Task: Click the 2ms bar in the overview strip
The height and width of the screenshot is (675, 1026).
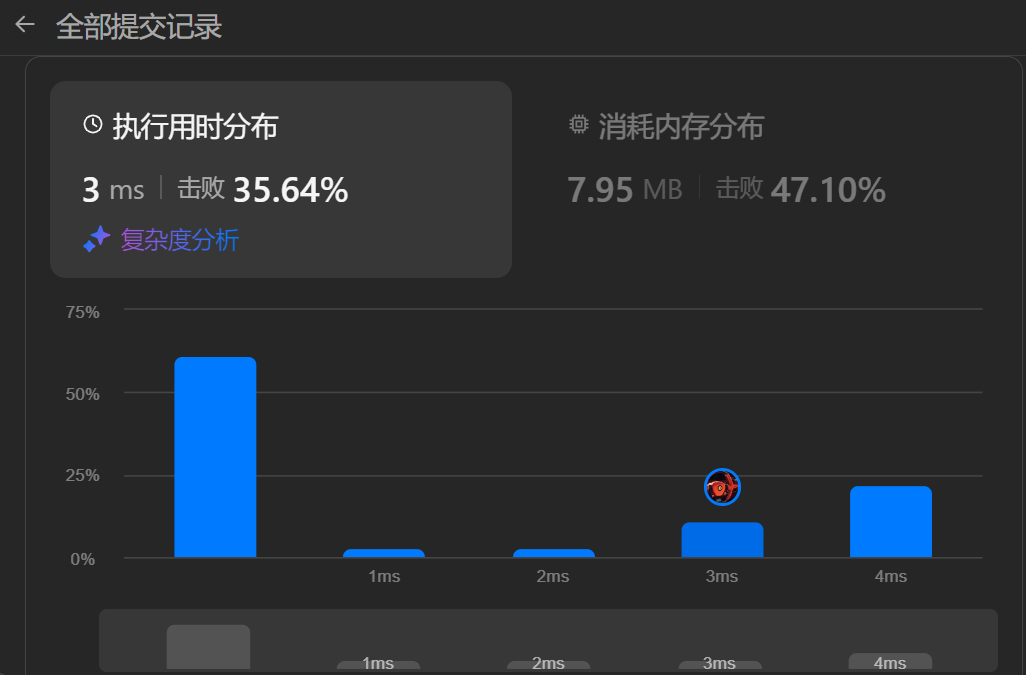Action: tap(548, 665)
